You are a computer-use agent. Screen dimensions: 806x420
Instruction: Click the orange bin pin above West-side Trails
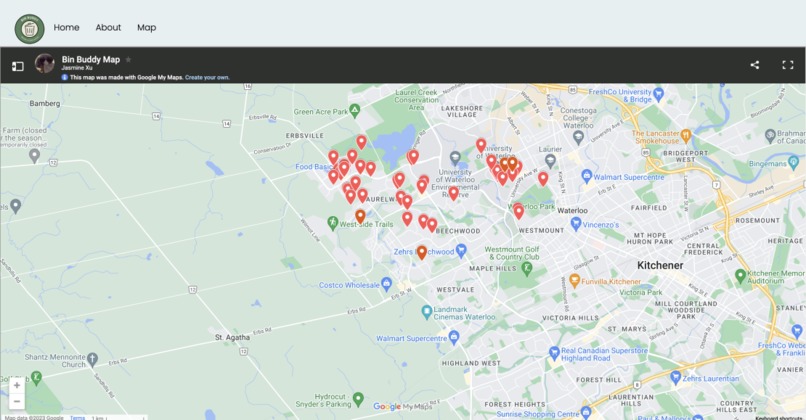360,216
